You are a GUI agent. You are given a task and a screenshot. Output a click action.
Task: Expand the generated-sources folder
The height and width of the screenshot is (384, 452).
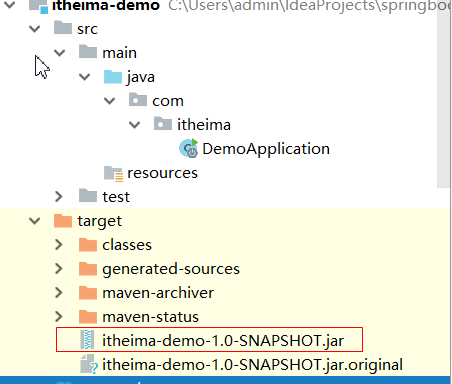[x=59, y=269]
